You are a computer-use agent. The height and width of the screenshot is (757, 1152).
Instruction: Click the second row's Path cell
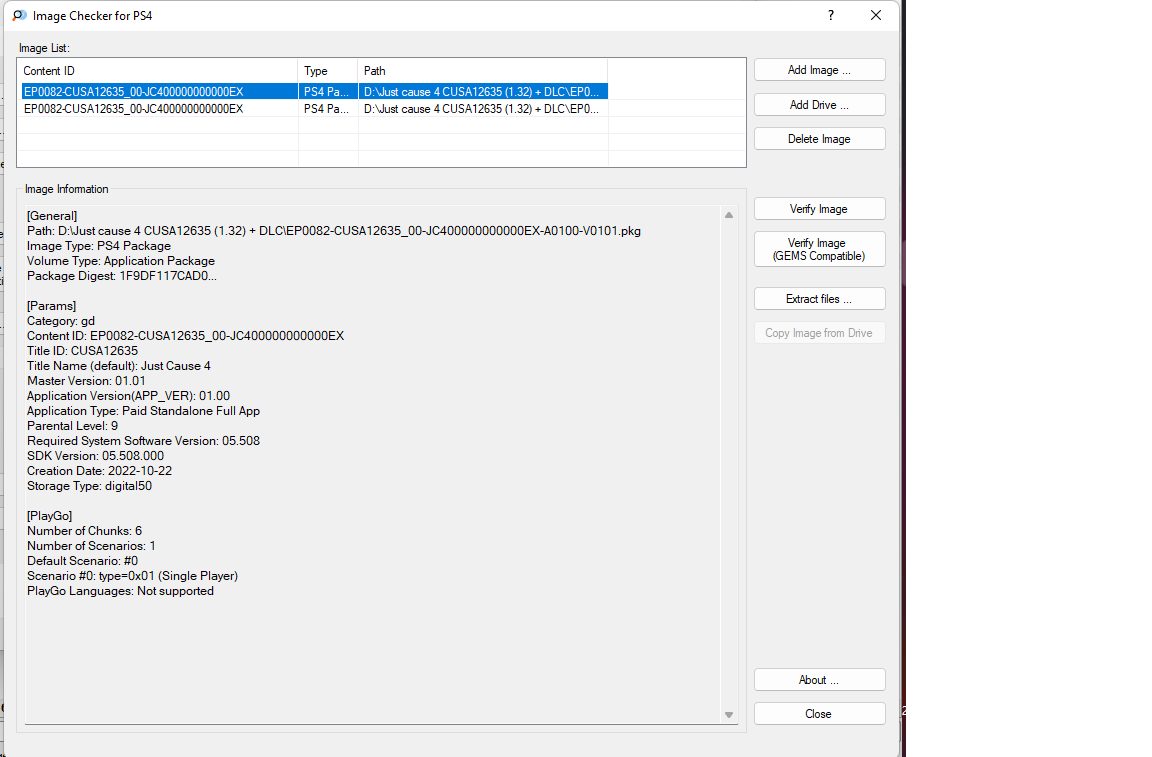(x=482, y=109)
